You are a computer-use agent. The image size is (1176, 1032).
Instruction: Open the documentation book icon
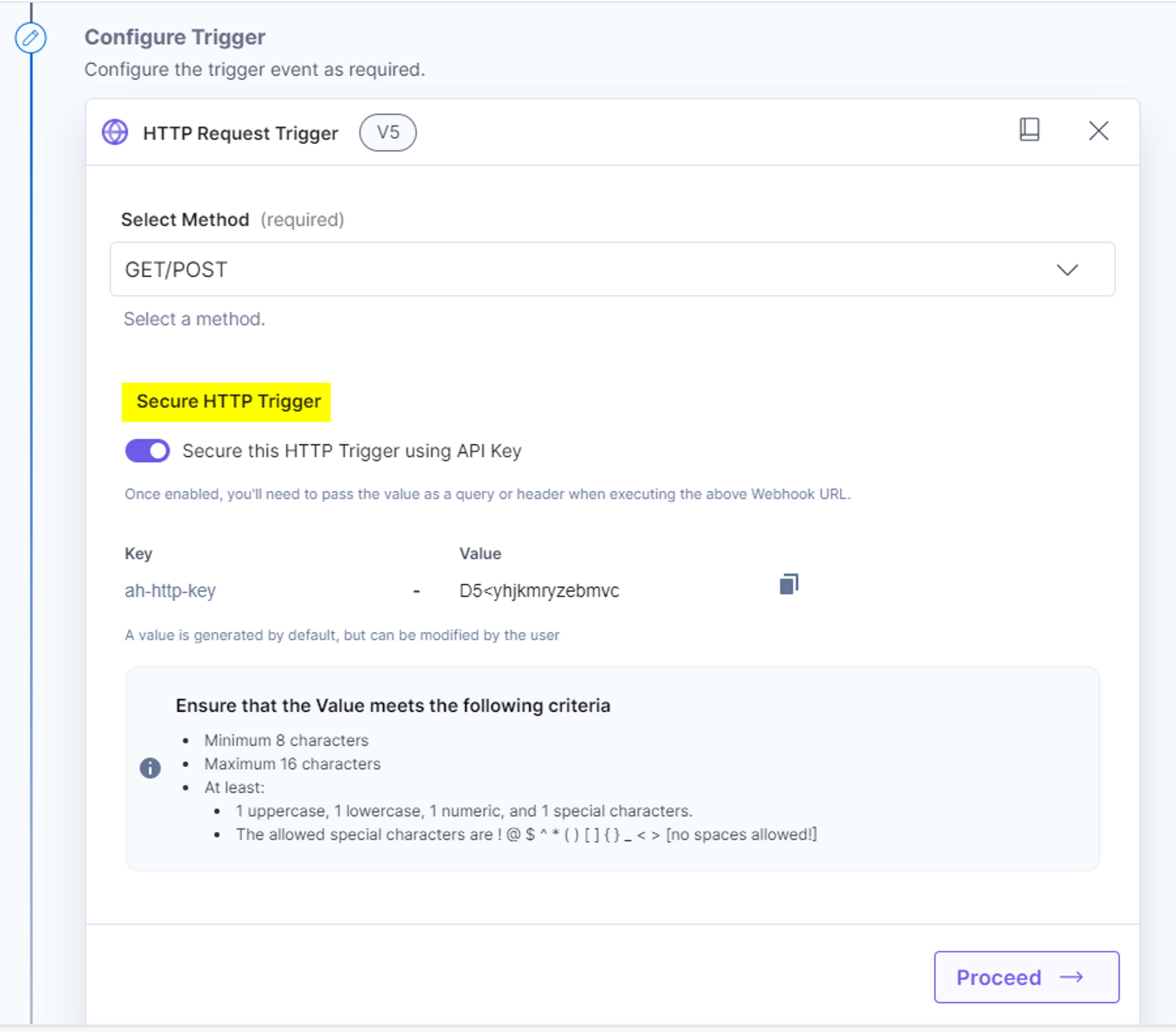tap(1029, 130)
